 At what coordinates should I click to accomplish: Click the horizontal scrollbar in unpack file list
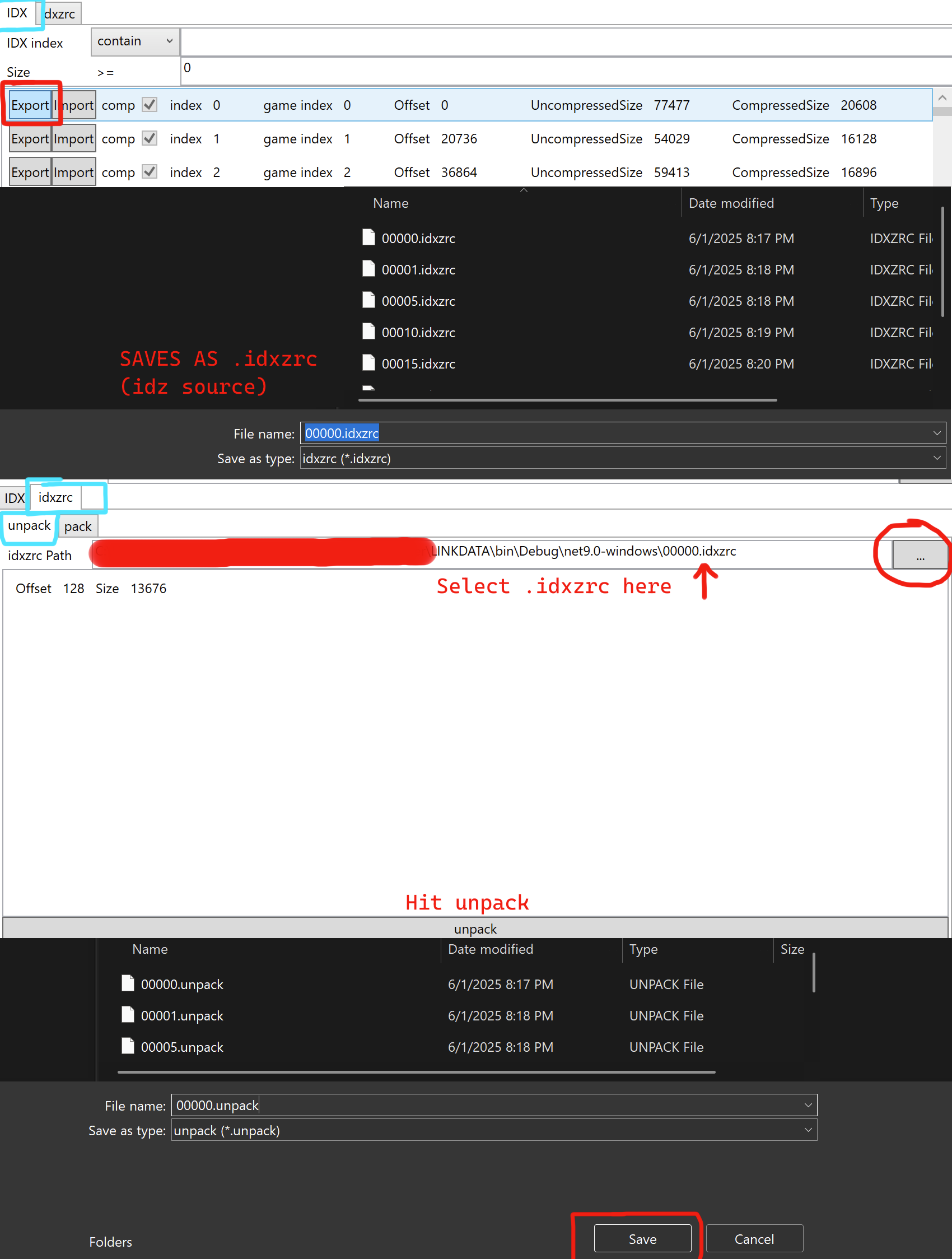[417, 1073]
